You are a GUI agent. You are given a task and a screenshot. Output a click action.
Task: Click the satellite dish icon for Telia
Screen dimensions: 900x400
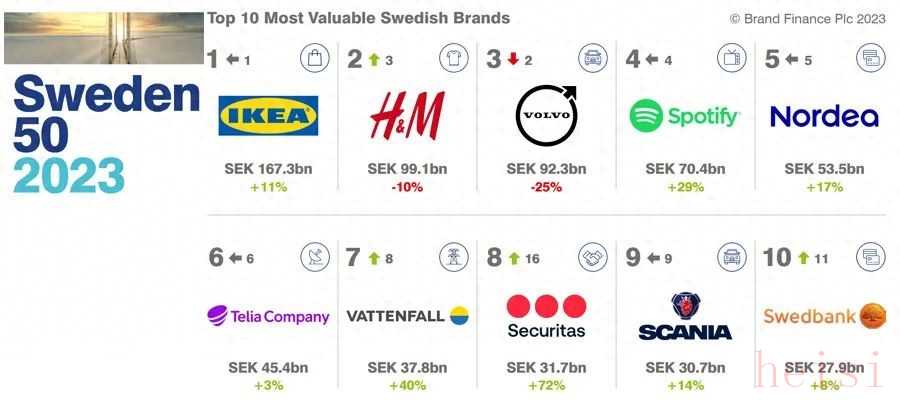[x=315, y=257]
